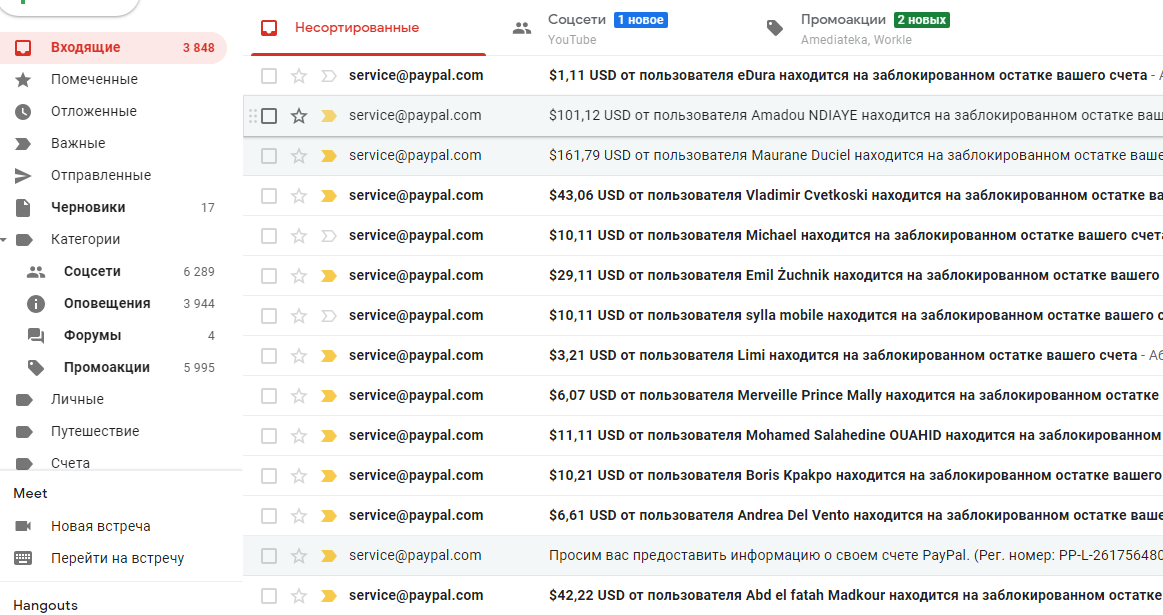Image resolution: width=1163 pixels, height=615 pixels.
Task: Select checkbox for Maurane Duciel email
Action: point(269,156)
